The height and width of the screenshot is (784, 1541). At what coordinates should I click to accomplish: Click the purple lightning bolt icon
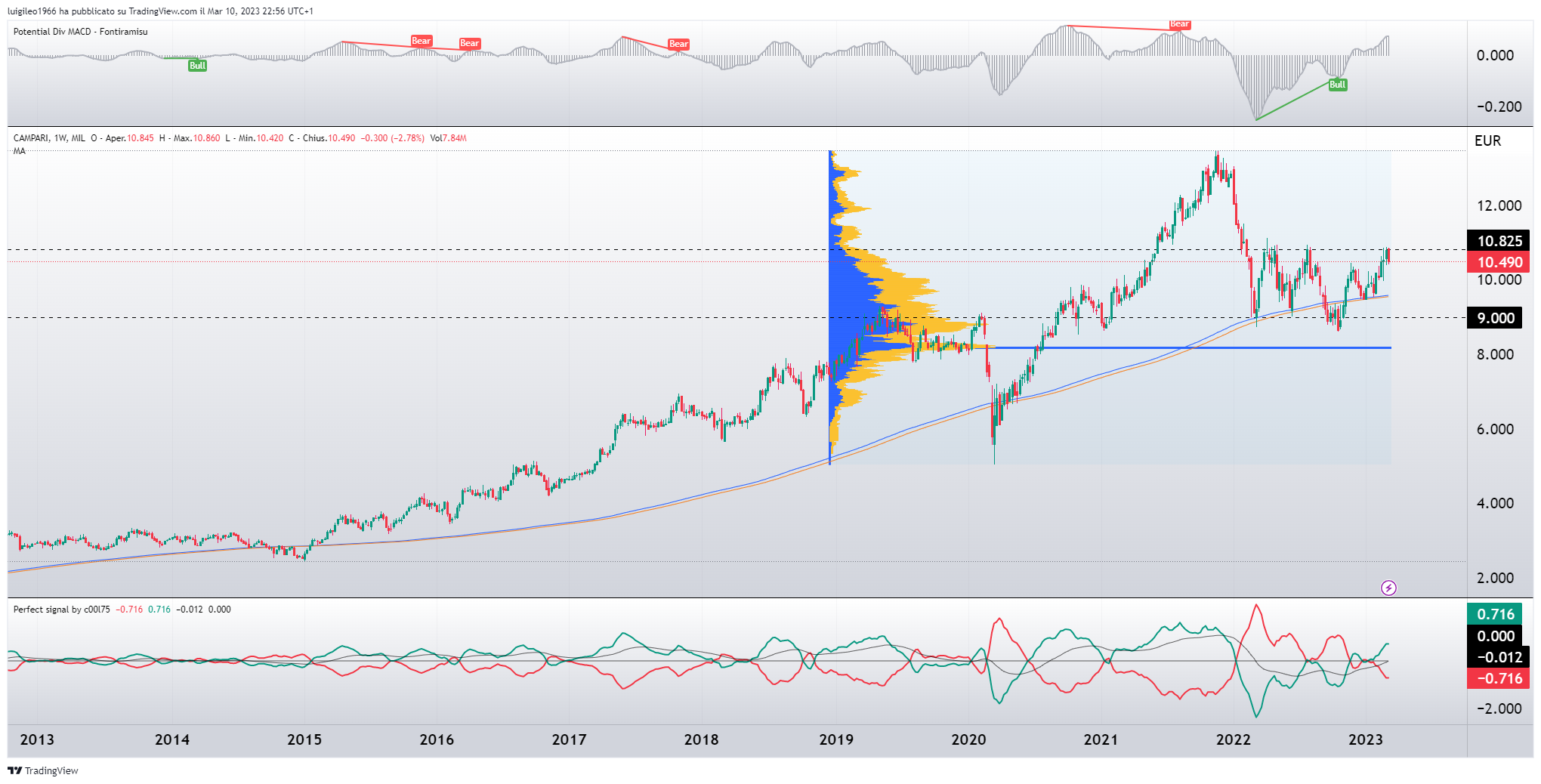tap(1388, 588)
